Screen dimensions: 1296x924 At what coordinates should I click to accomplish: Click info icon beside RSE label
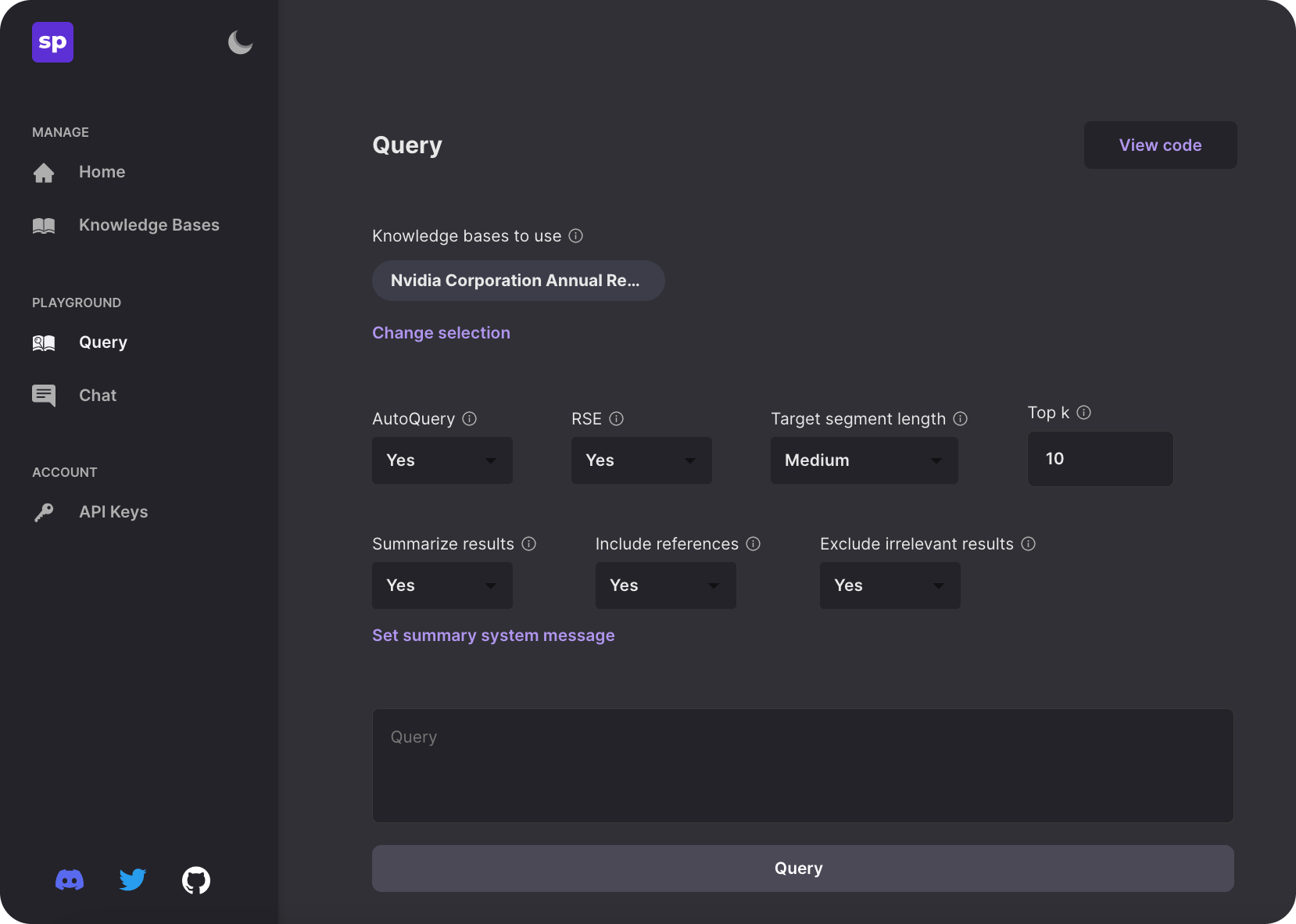[617, 419]
